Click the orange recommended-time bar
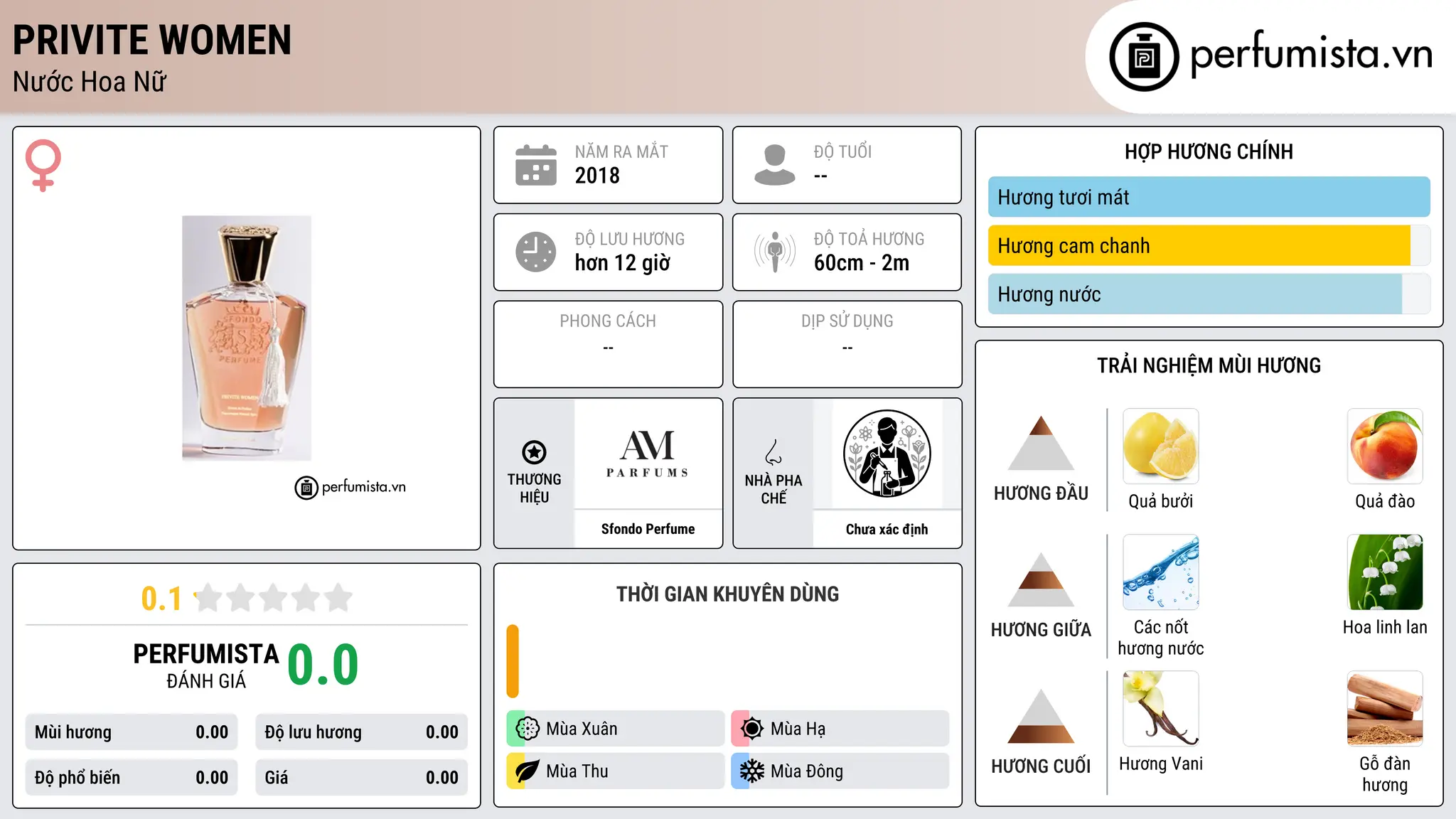Image resolution: width=1456 pixels, height=819 pixels. point(513,661)
